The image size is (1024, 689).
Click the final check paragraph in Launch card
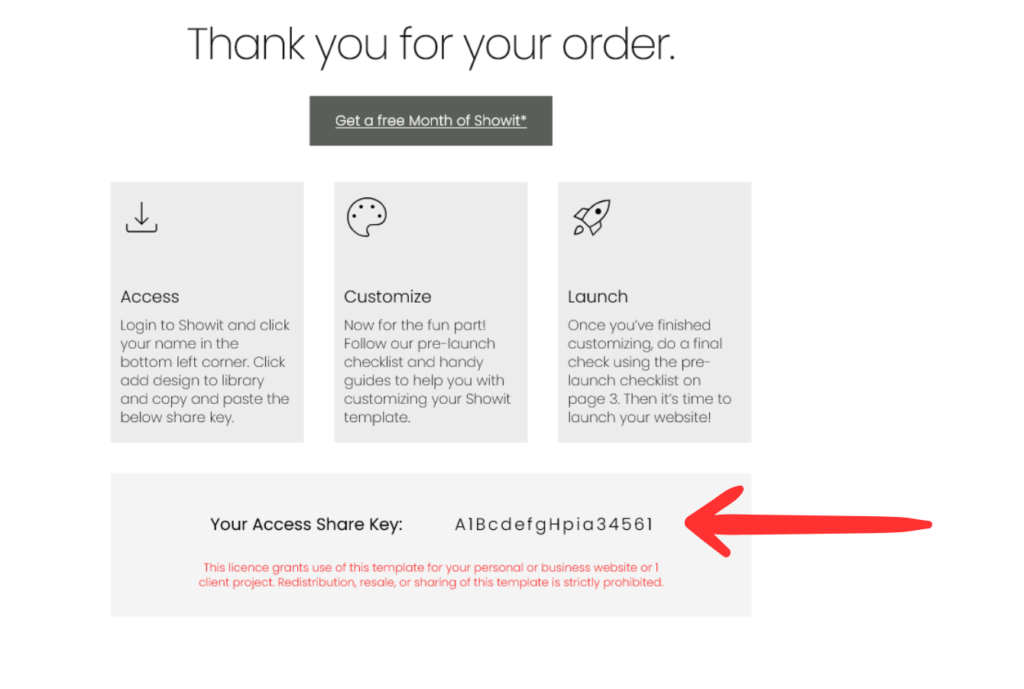(x=649, y=371)
